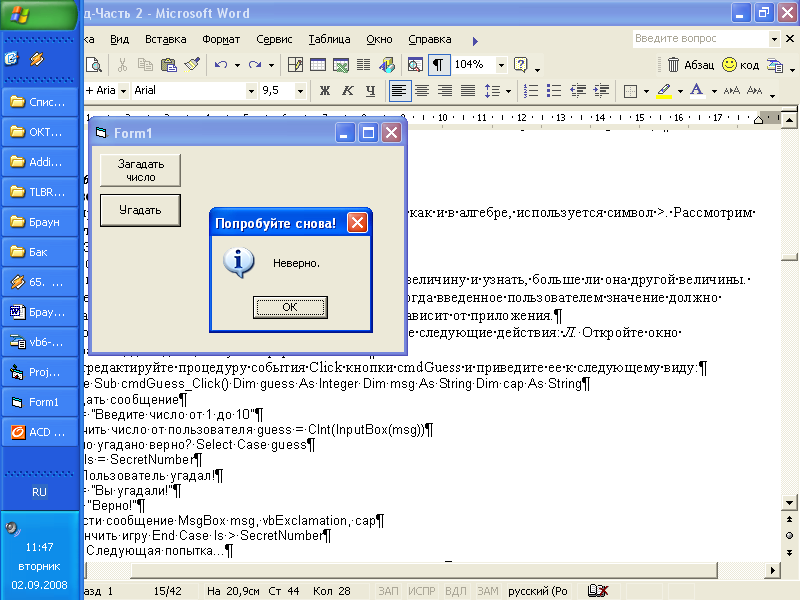Toggle Justify alignment
Image resolution: width=800 pixels, height=600 pixels.
pos(468,91)
